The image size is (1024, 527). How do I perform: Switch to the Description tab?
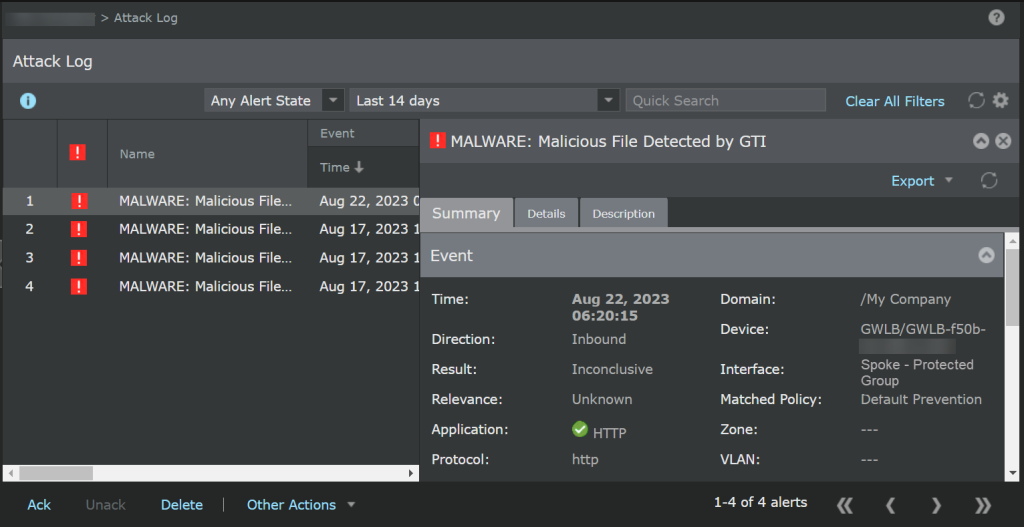point(624,214)
